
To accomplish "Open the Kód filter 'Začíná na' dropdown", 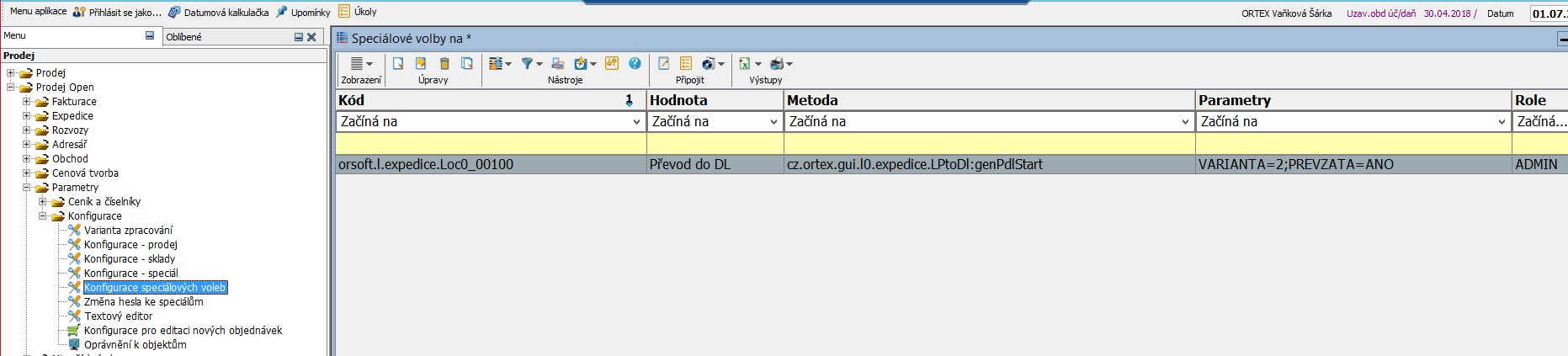I will click(x=636, y=122).
